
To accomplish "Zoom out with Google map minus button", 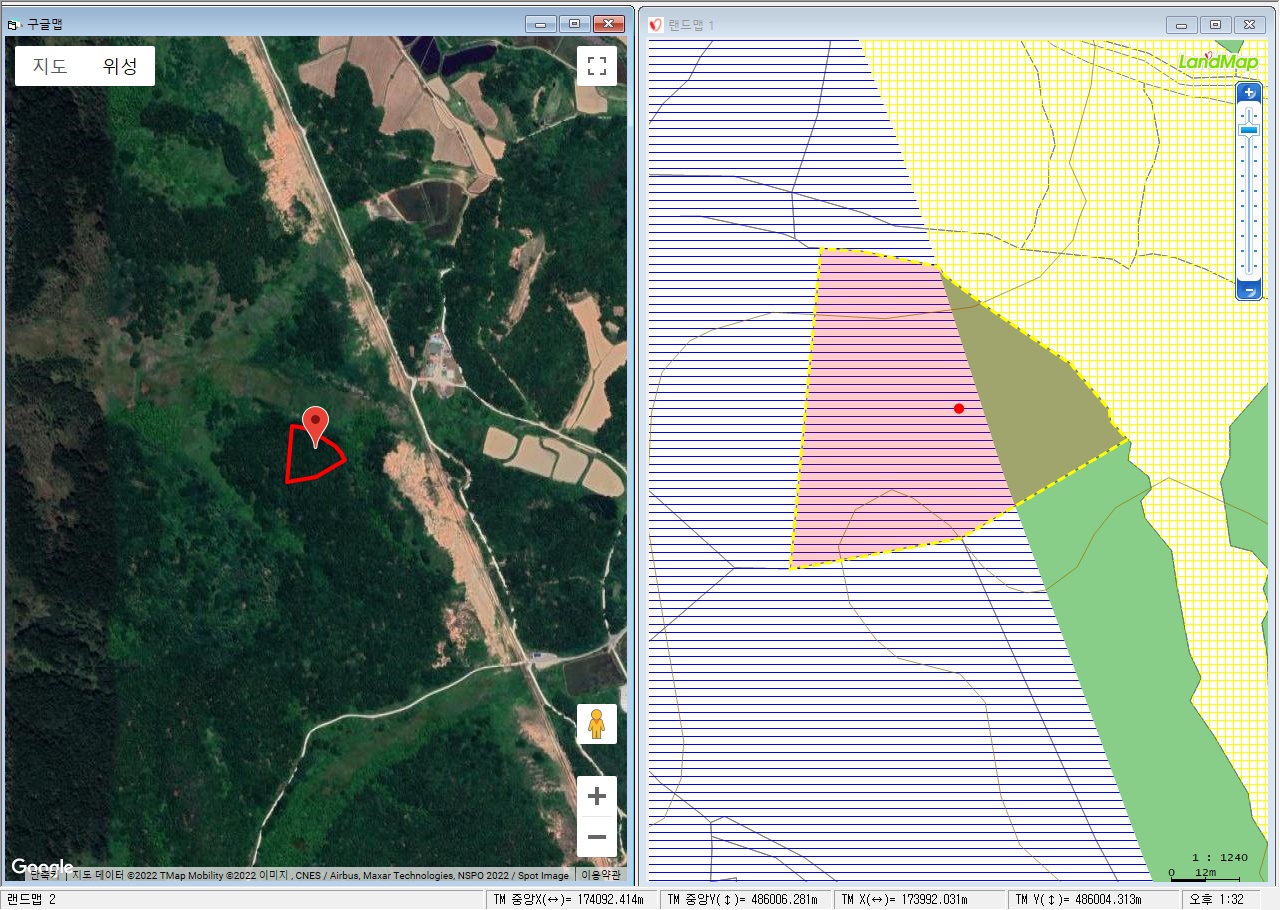I will [x=597, y=837].
